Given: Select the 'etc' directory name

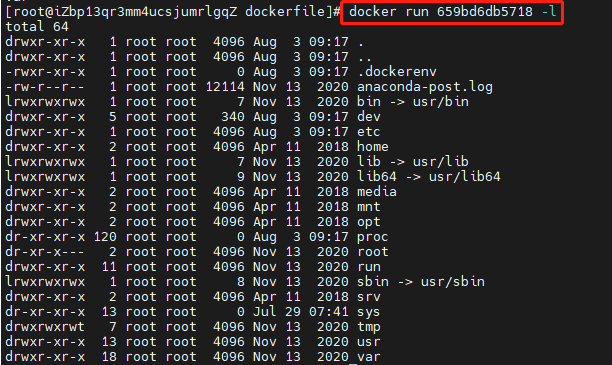Looking at the screenshot, I should coord(368,132).
